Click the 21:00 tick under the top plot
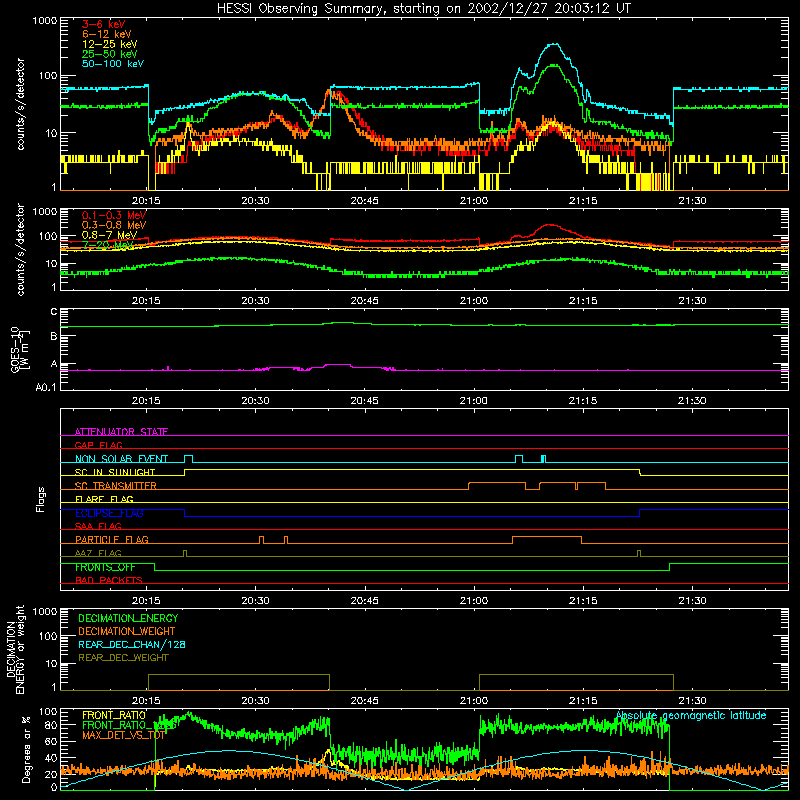This screenshot has width=800, height=800. pos(473,201)
